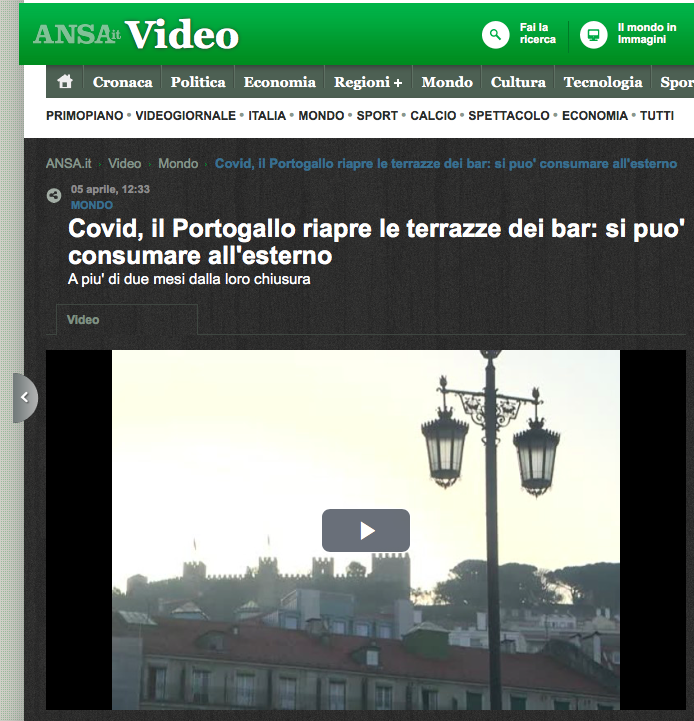This screenshot has height=721, width=694.
Task: Open the cut-off Sport navigation item
Action: click(677, 82)
